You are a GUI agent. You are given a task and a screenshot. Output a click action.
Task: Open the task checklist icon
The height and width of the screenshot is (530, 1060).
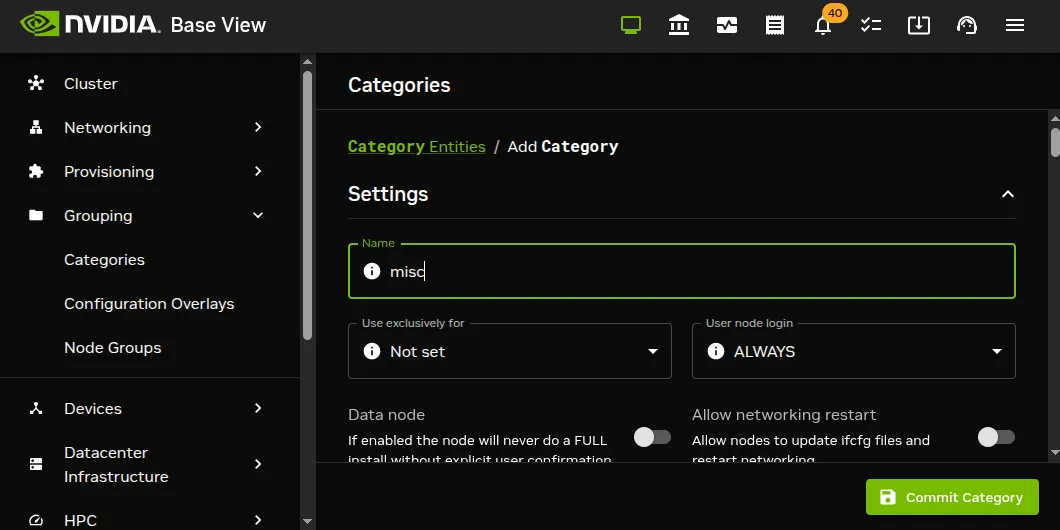click(871, 26)
